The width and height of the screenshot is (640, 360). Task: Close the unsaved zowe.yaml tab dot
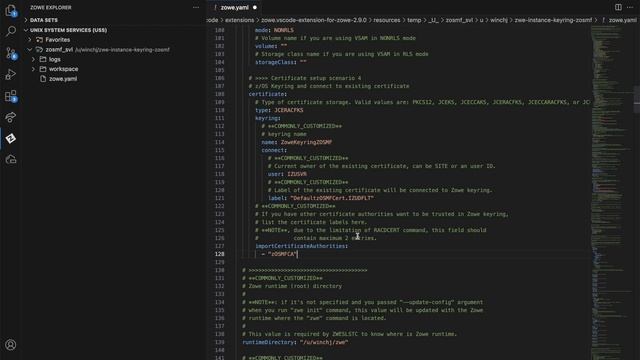click(255, 7)
